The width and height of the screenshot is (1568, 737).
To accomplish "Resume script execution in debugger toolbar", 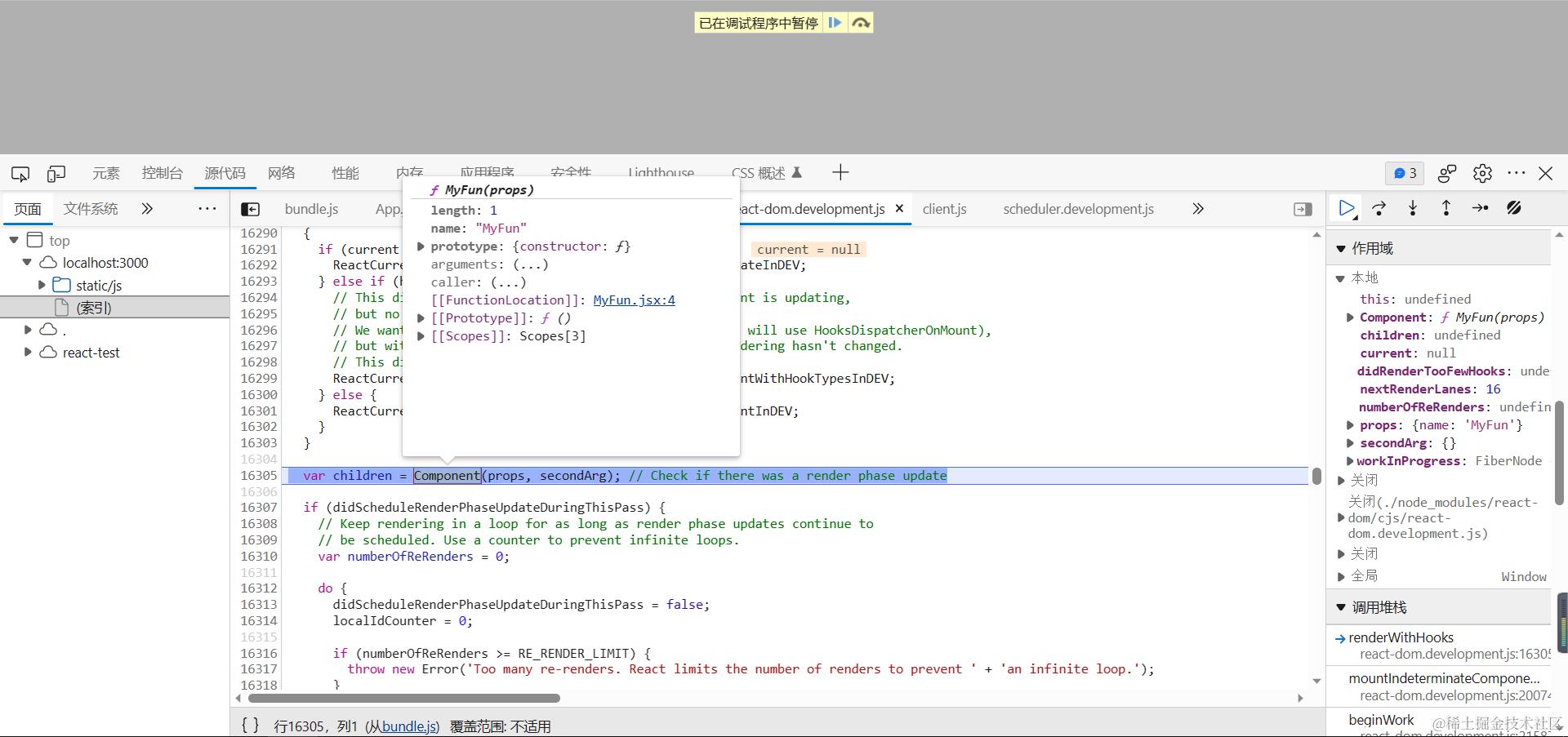I will pyautogui.click(x=1347, y=208).
